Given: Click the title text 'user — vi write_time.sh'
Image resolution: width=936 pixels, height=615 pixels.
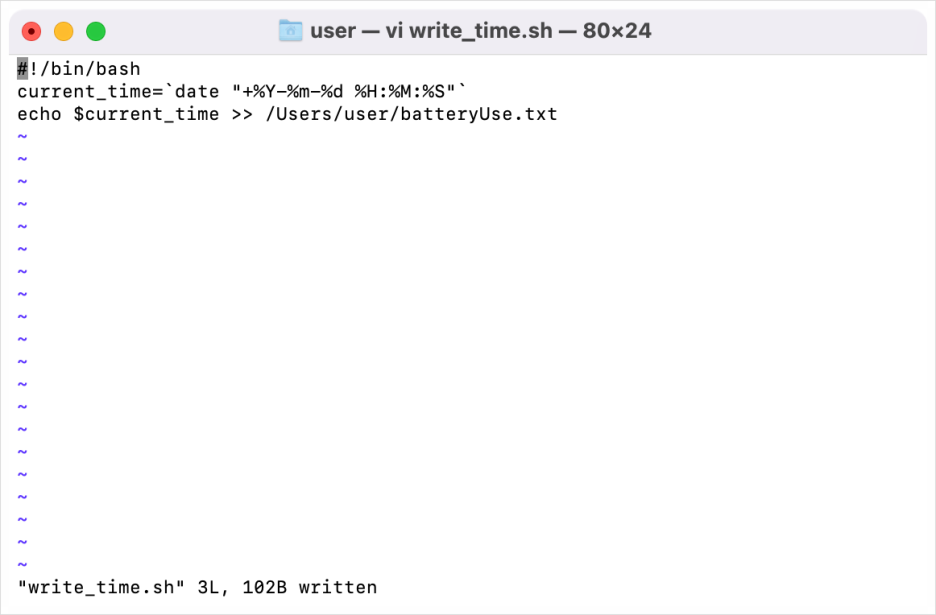Looking at the screenshot, I should pyautogui.click(x=431, y=30).
